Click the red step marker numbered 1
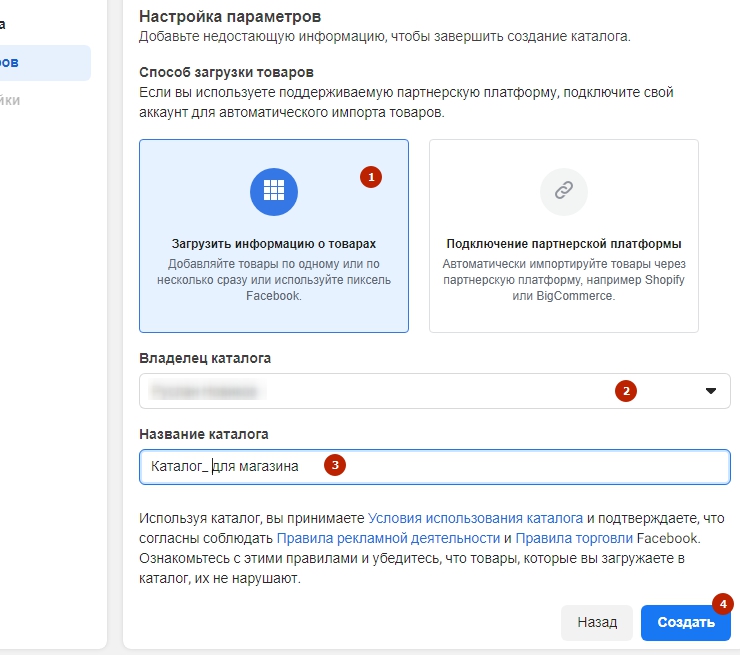This screenshot has width=740, height=655. pos(371,177)
